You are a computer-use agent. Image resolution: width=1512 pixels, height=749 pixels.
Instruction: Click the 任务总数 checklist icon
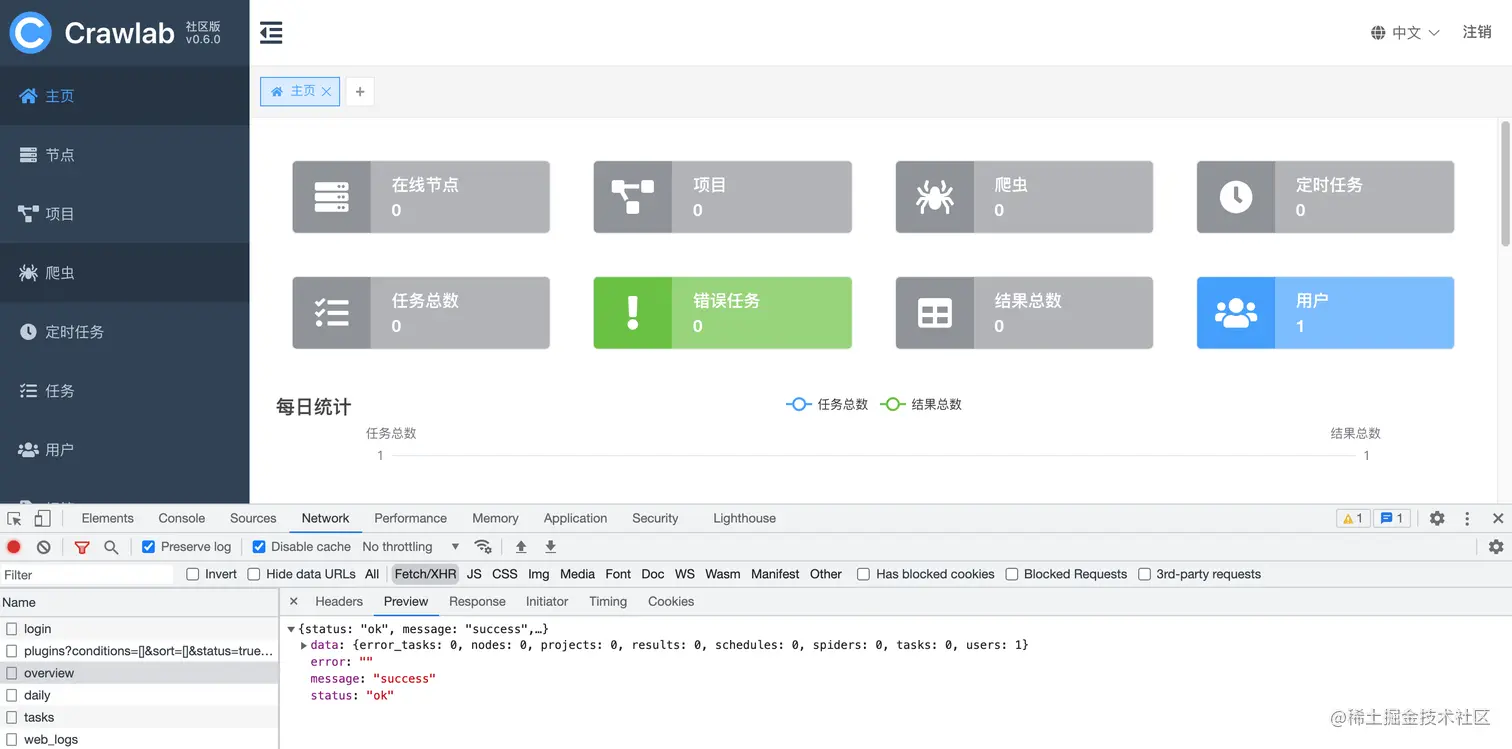[x=331, y=313]
